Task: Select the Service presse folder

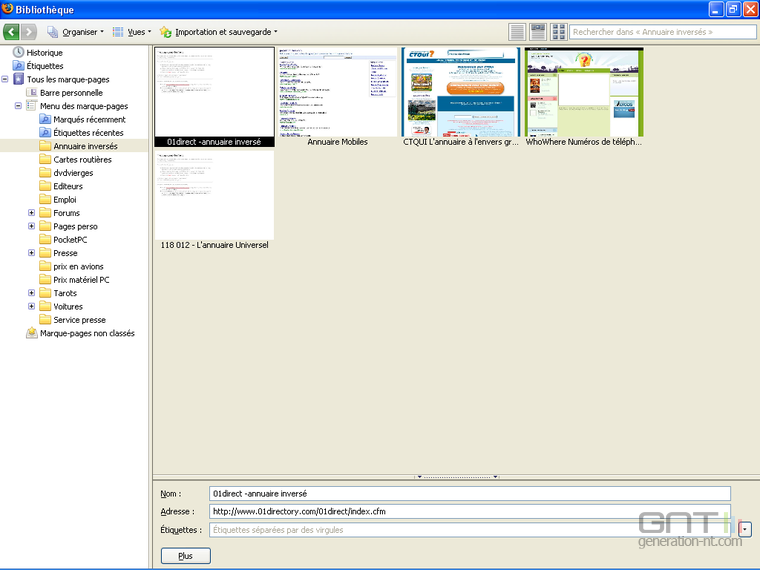Action: (73, 320)
